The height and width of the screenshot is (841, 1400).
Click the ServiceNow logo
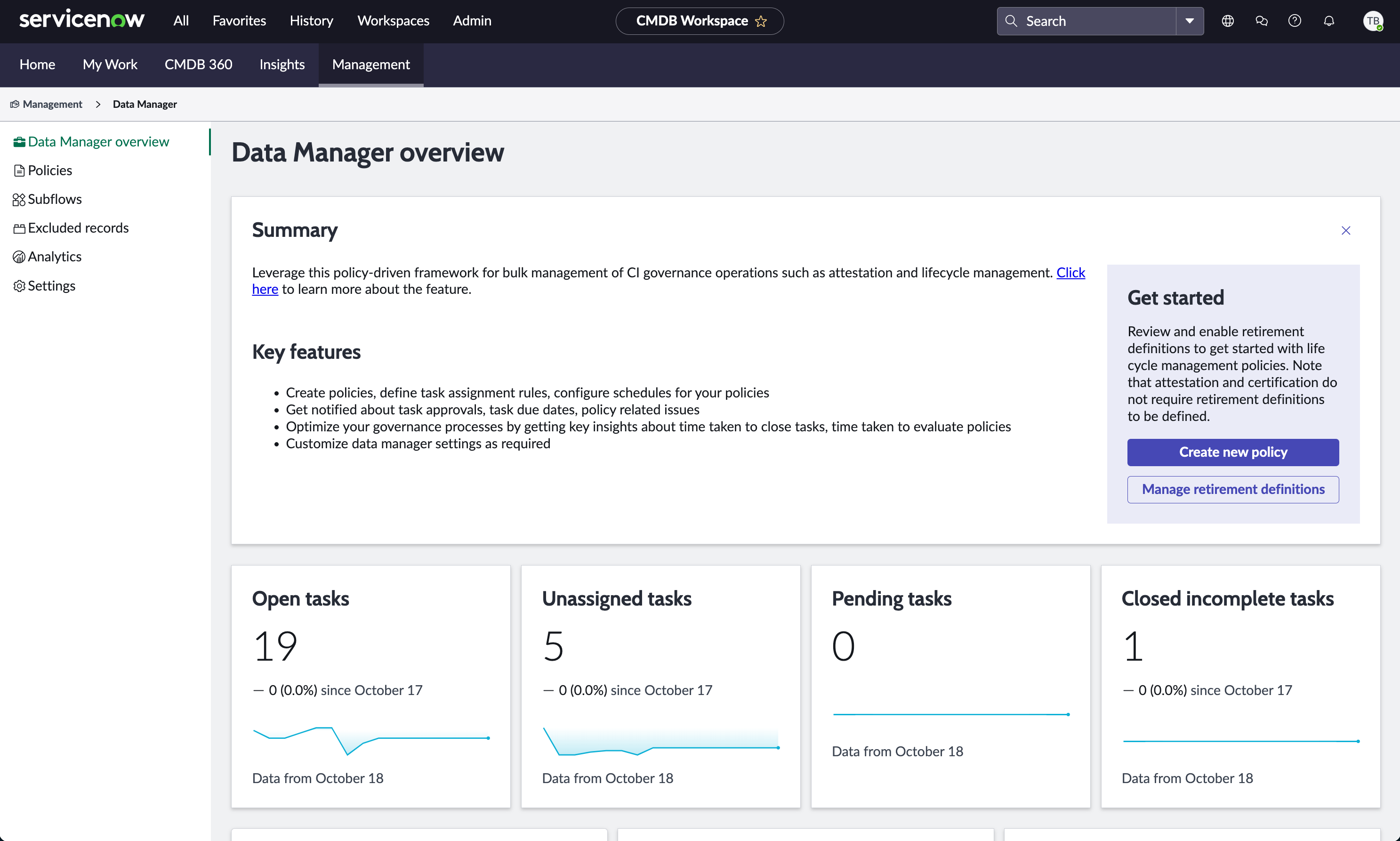tap(81, 20)
